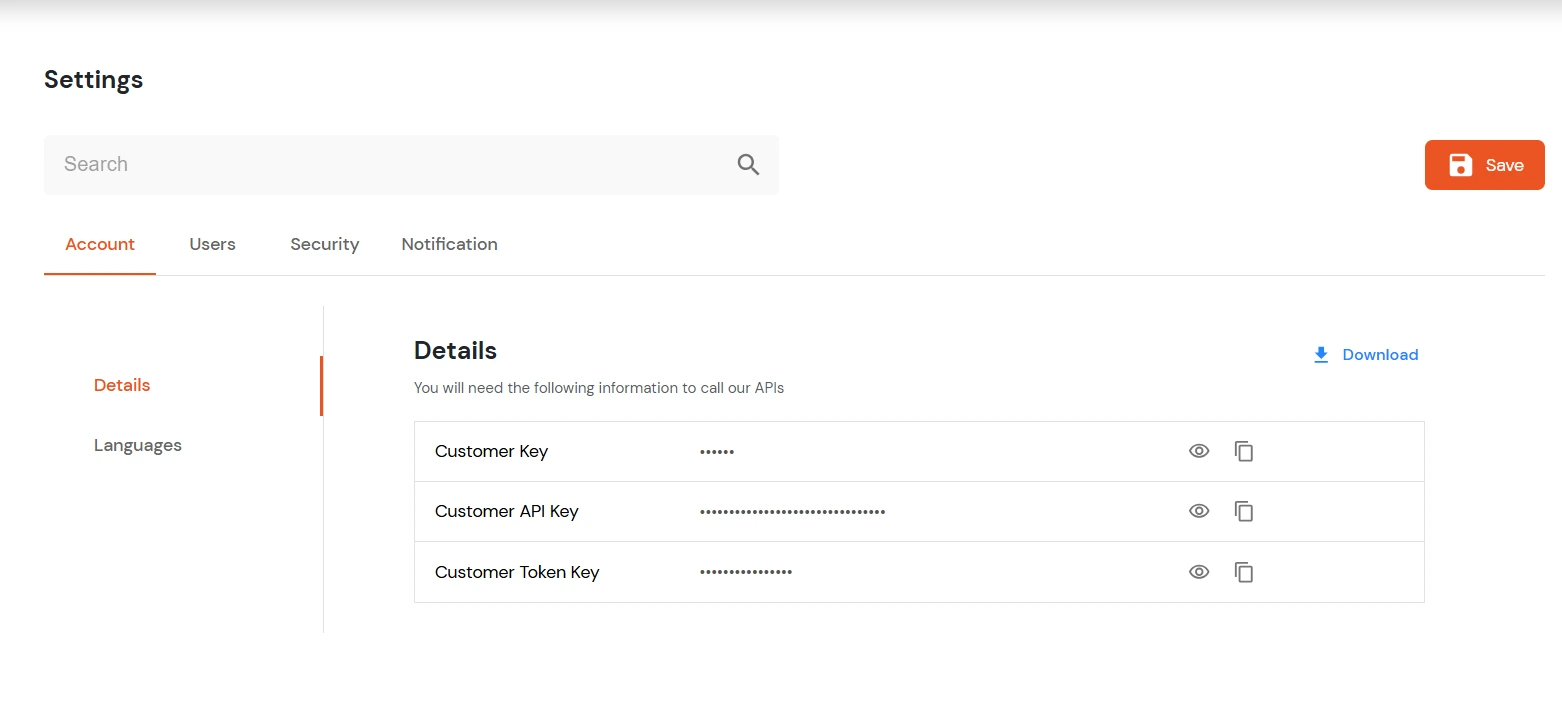
Task: Open the Download link for API details
Action: (x=1380, y=354)
